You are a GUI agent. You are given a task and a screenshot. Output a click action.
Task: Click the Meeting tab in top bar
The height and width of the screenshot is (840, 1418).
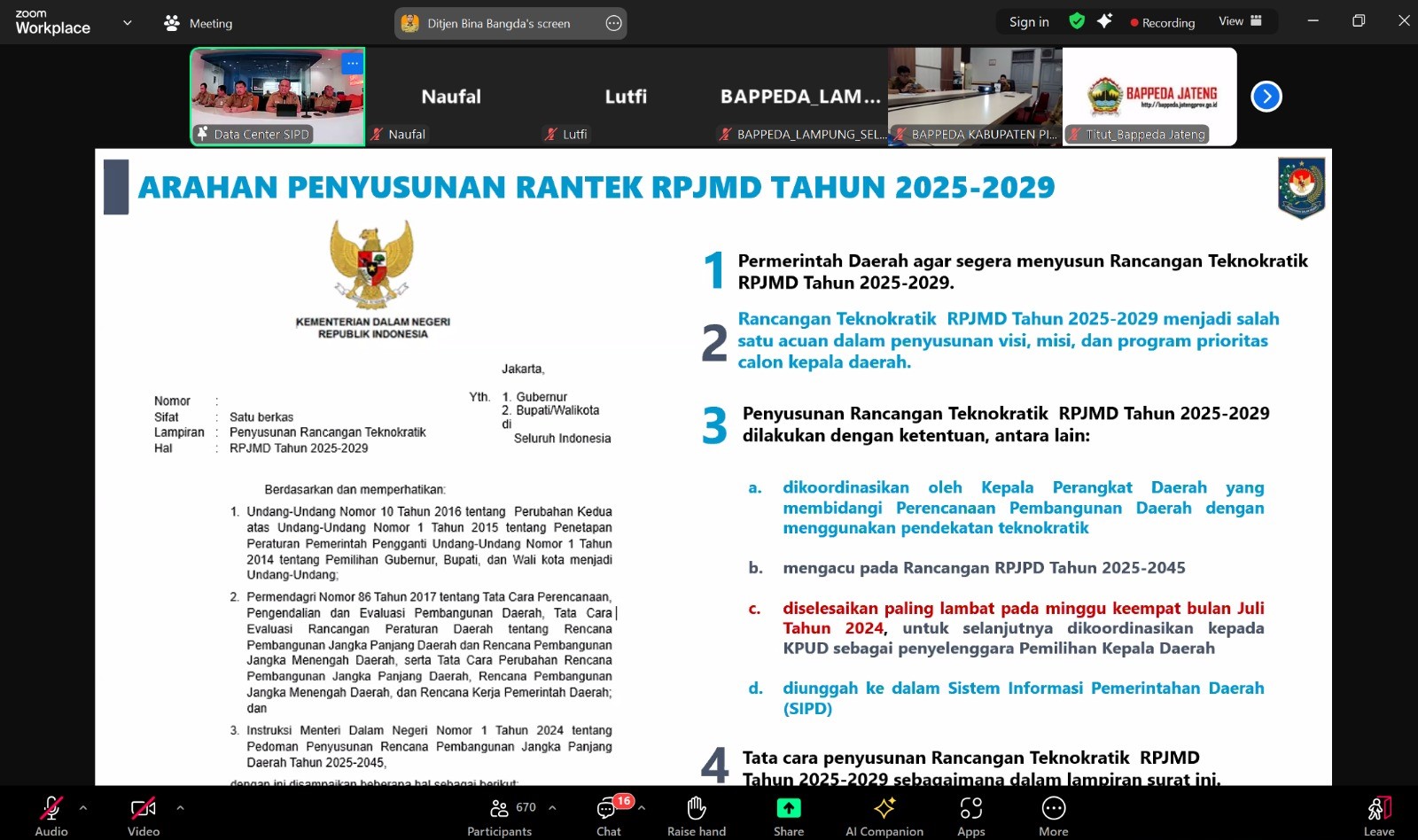coord(199,23)
